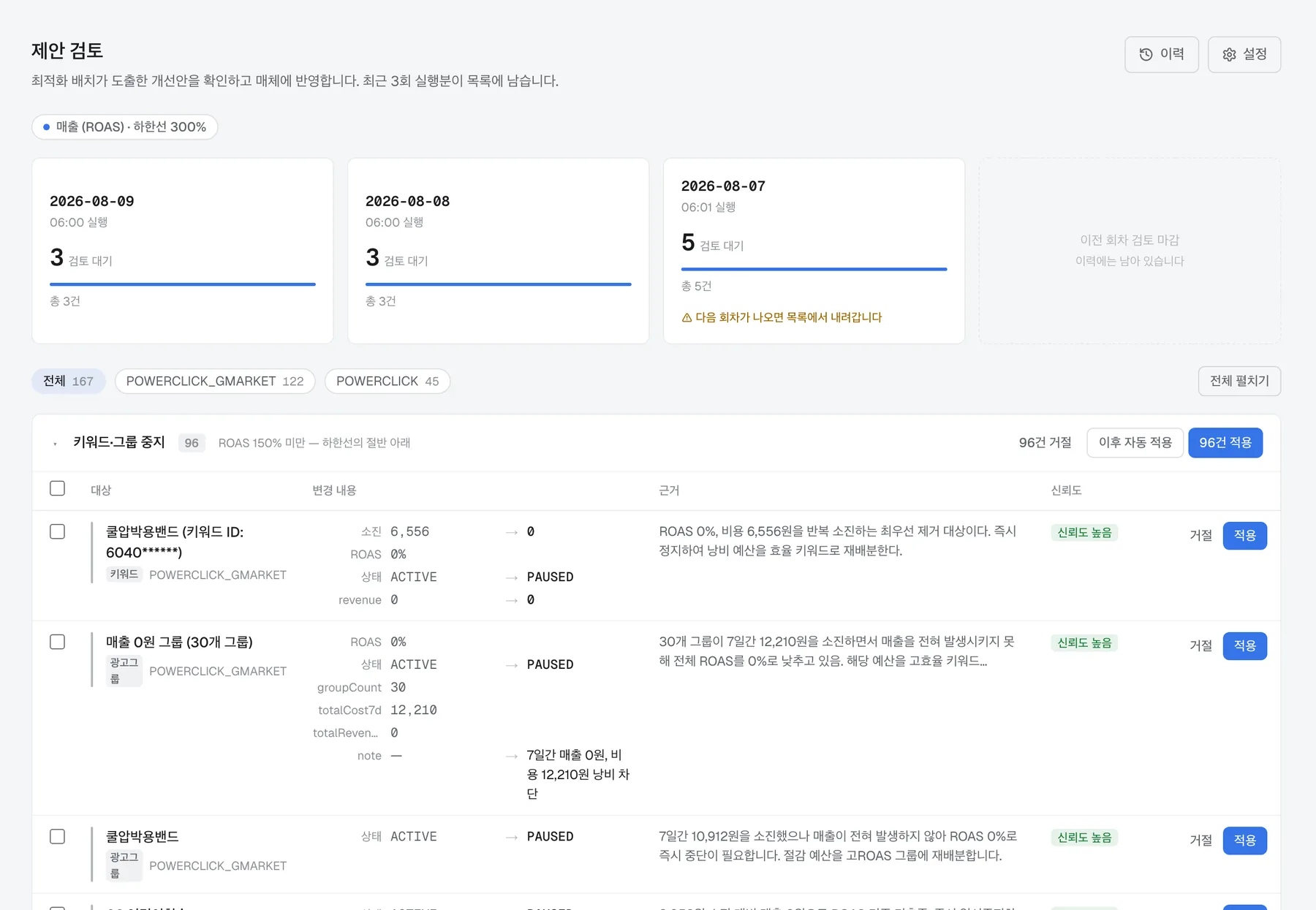Check the 쿨압박용밴드 키워드 ID row checkbox
1316x910 pixels.
pos(57,531)
